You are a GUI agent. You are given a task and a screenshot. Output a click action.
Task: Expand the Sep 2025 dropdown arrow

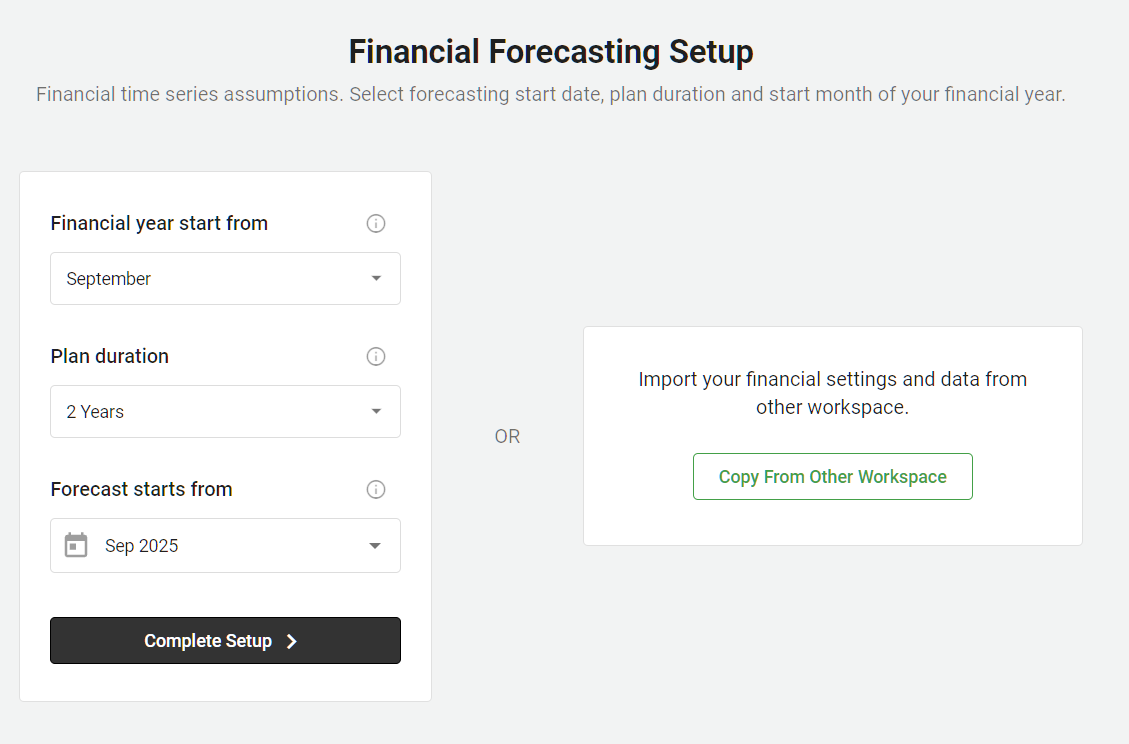coord(375,545)
